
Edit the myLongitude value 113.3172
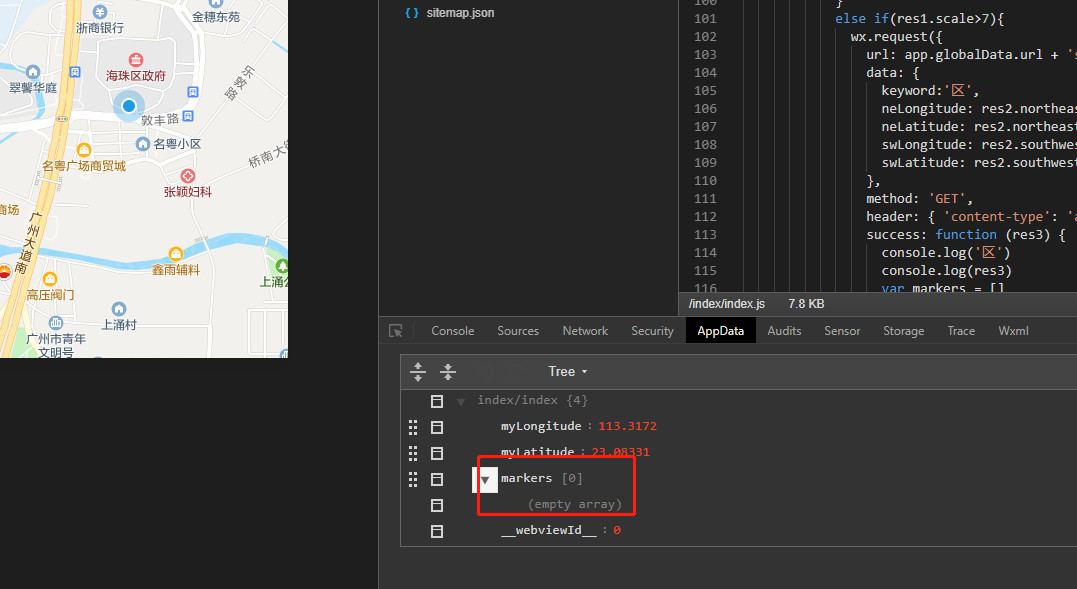click(x=627, y=427)
